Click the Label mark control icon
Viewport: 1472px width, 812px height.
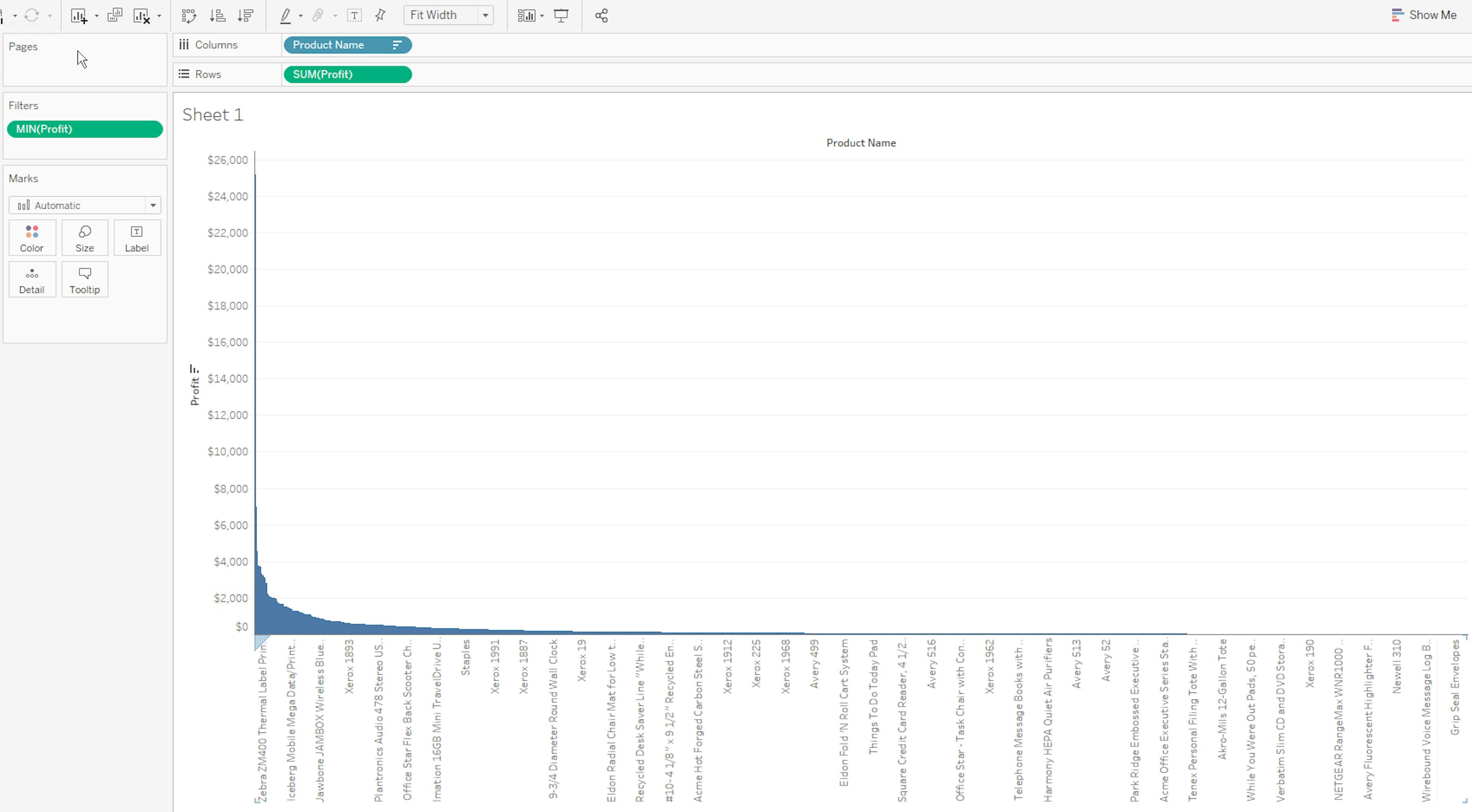click(136, 238)
